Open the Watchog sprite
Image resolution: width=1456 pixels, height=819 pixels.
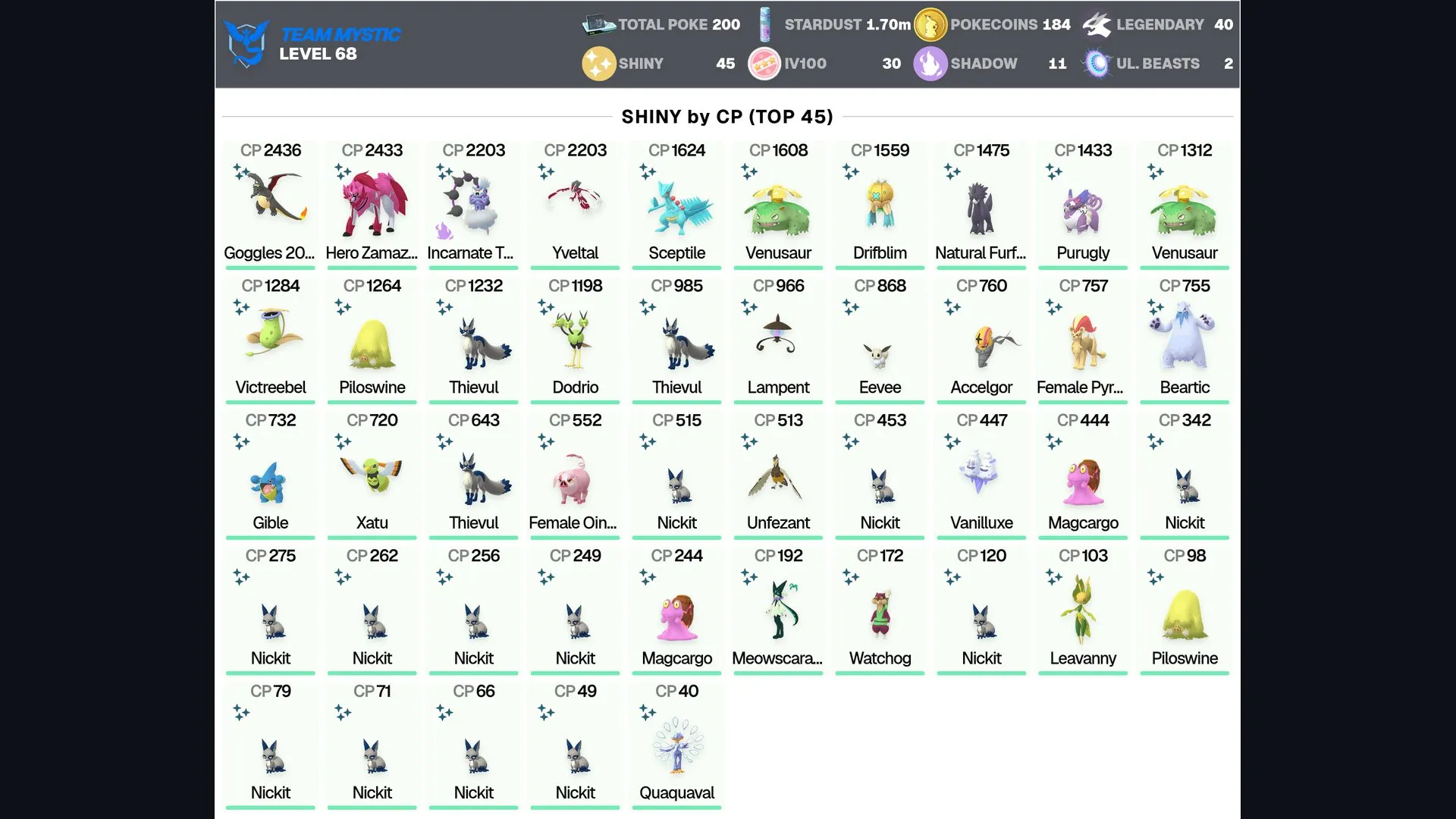pos(880,614)
